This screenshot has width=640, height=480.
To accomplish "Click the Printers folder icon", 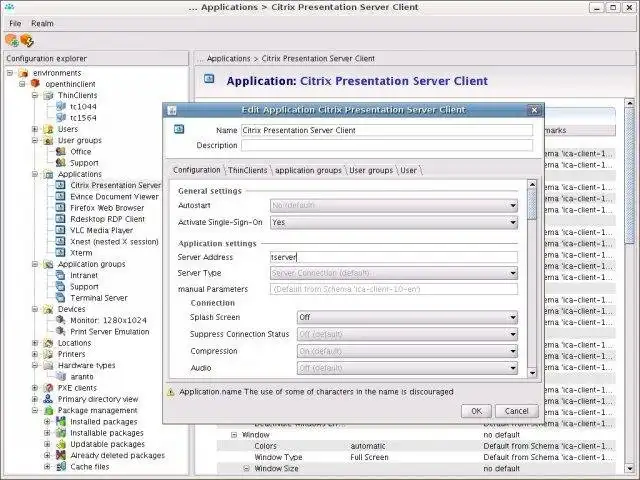I will pyautogui.click(x=48, y=354).
